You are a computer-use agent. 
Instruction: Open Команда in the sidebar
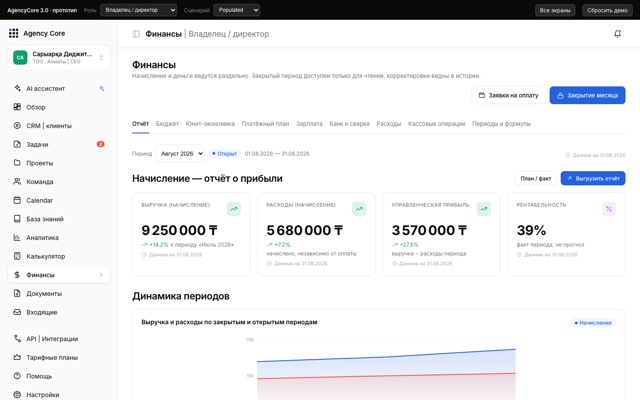pos(59,182)
